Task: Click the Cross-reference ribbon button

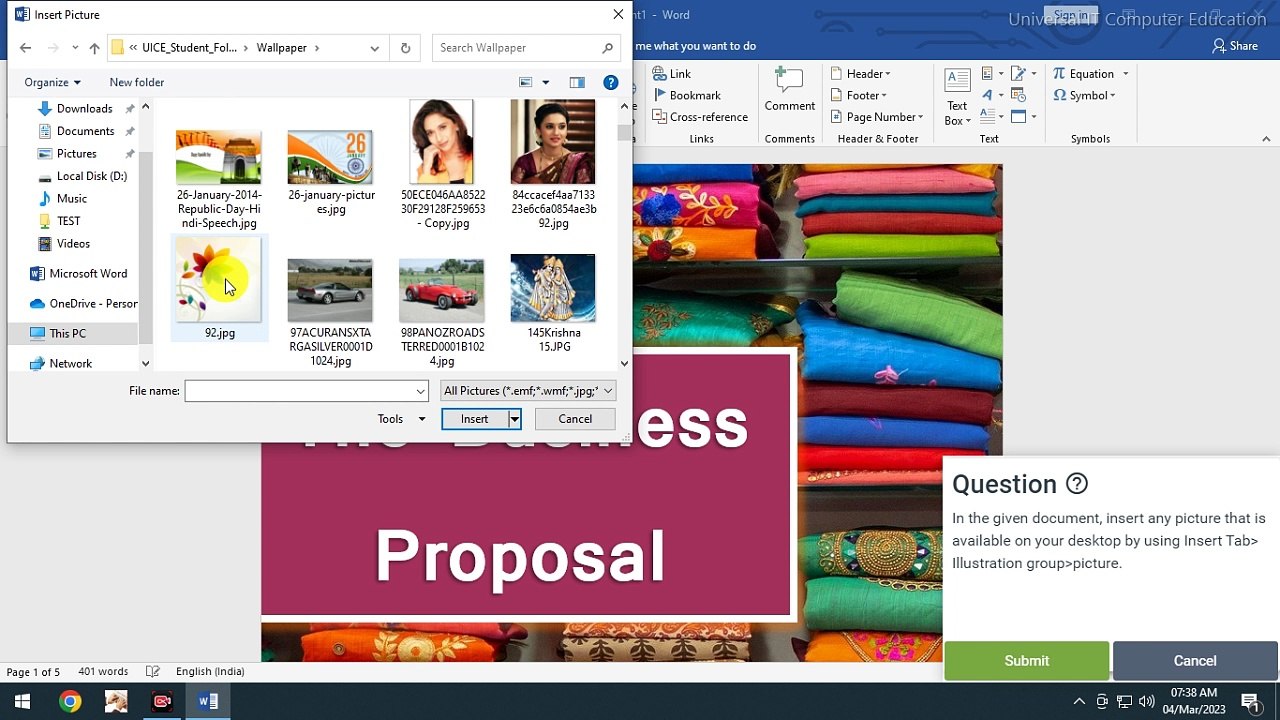Action: click(700, 117)
